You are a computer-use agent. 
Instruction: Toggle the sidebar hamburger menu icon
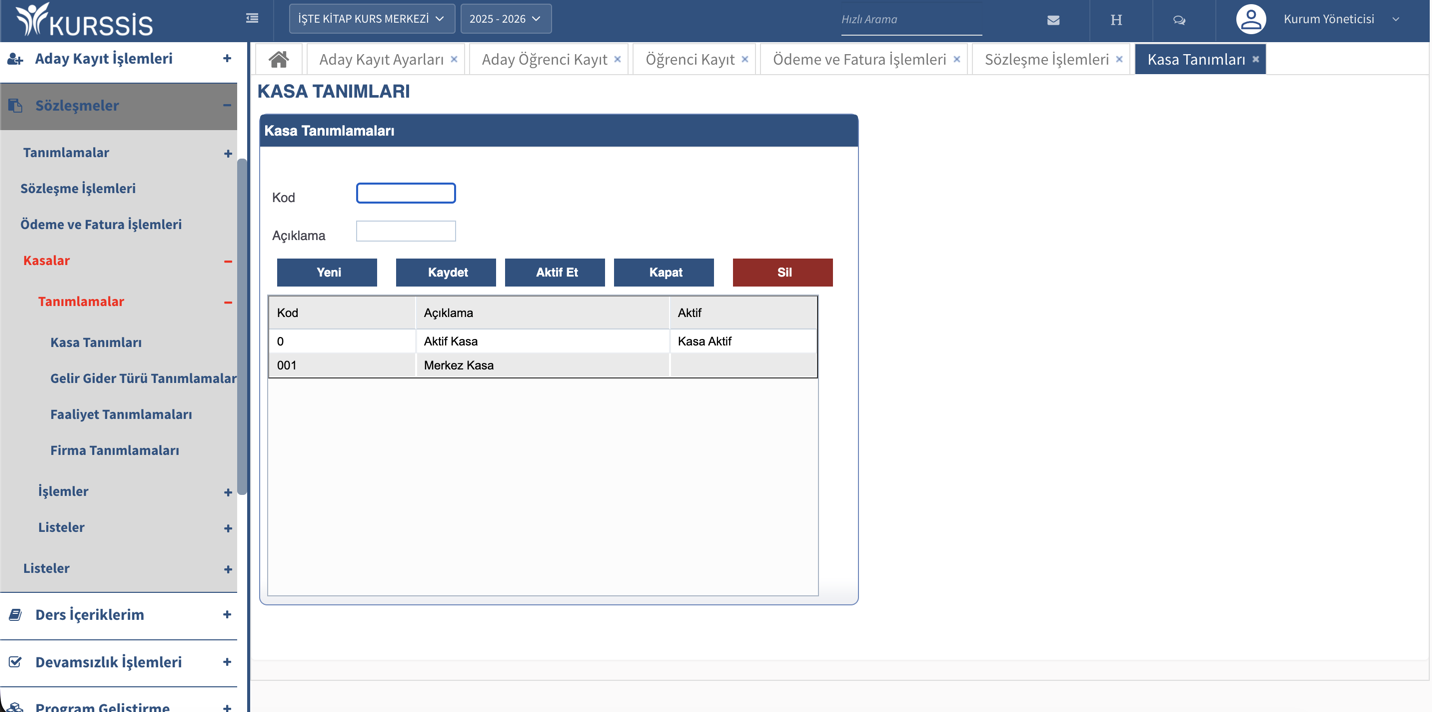tap(252, 18)
